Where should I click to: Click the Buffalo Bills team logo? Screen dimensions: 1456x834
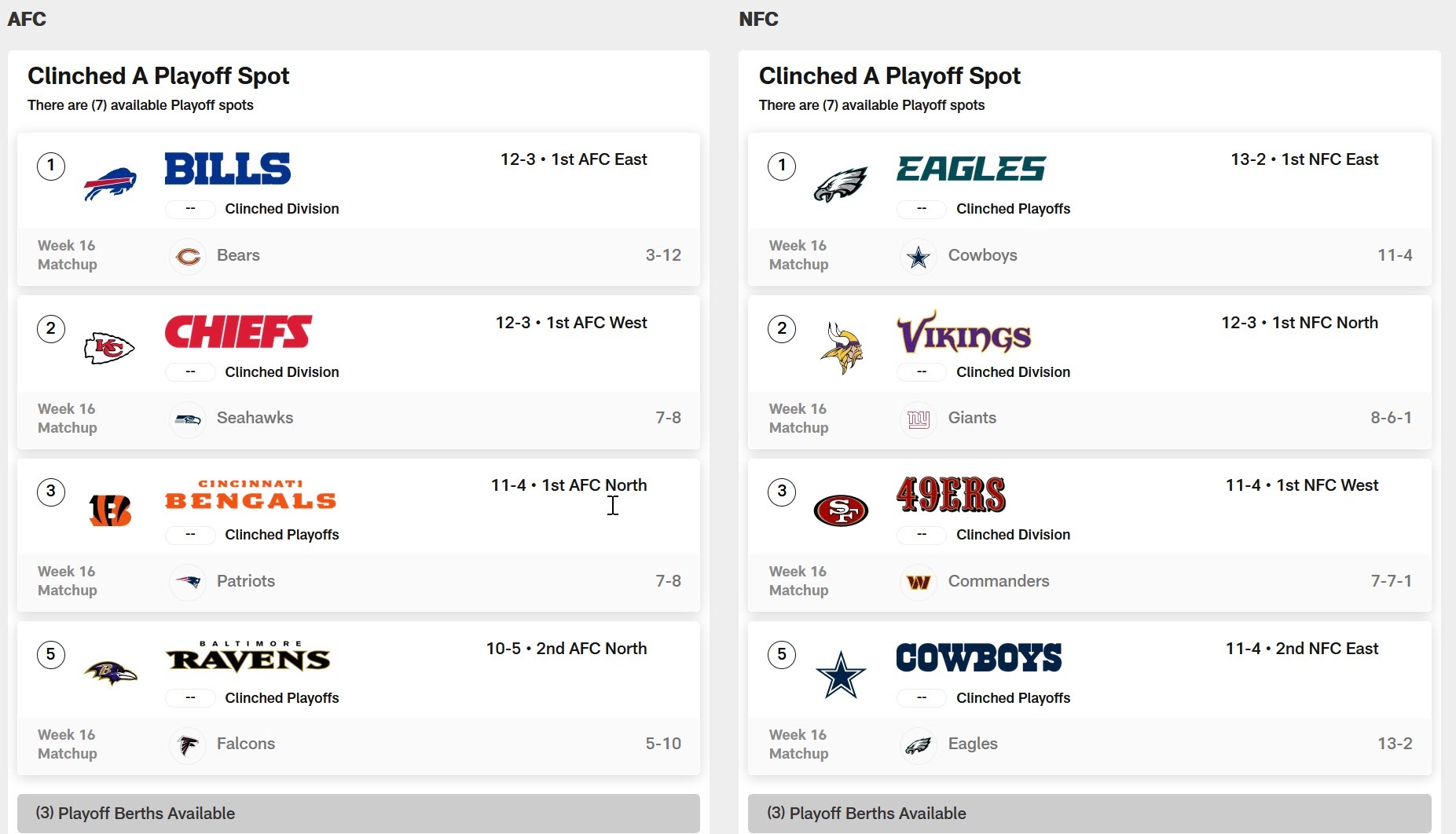coord(110,184)
